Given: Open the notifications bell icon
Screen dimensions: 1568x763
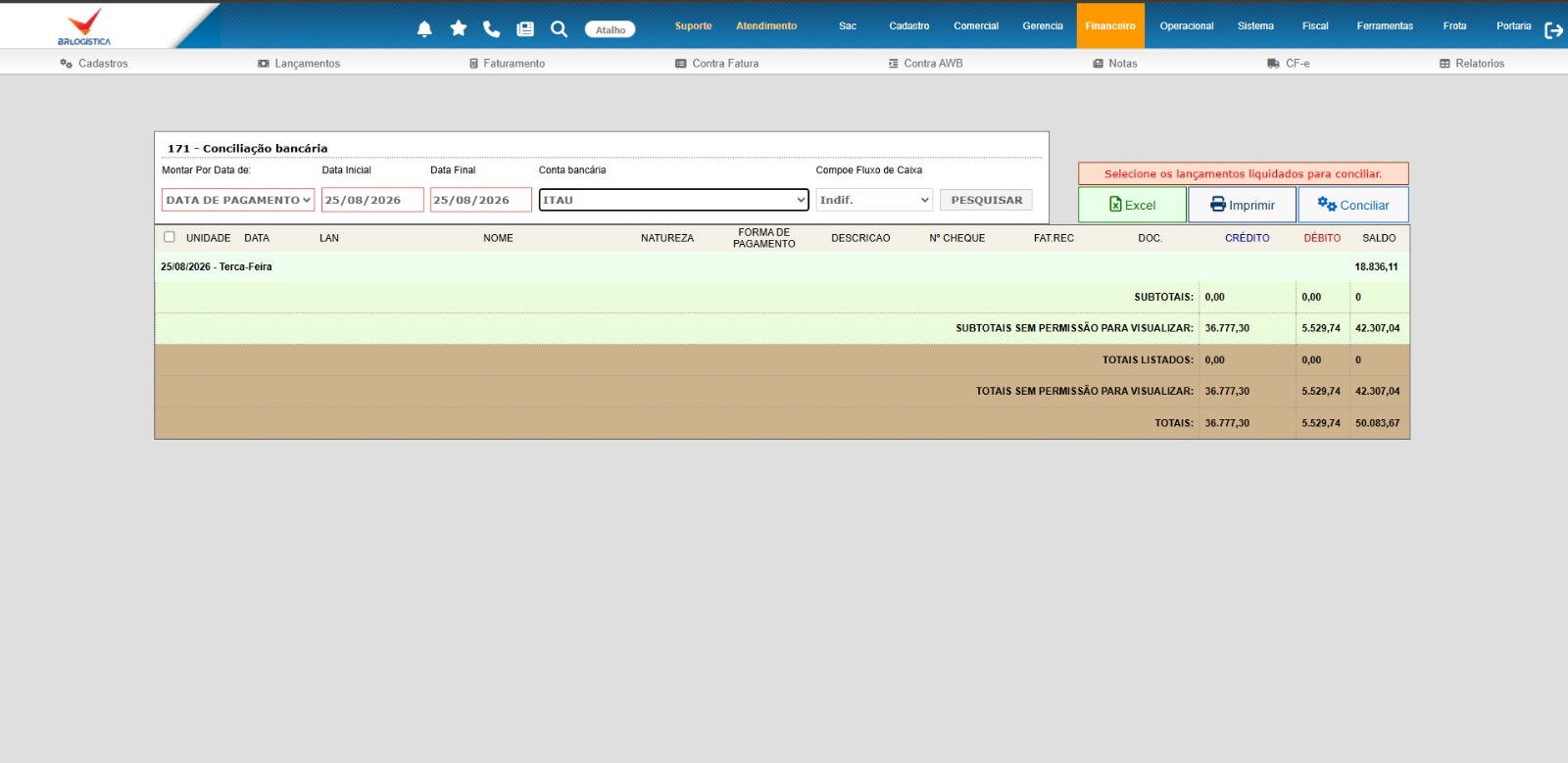Looking at the screenshot, I should point(424,28).
